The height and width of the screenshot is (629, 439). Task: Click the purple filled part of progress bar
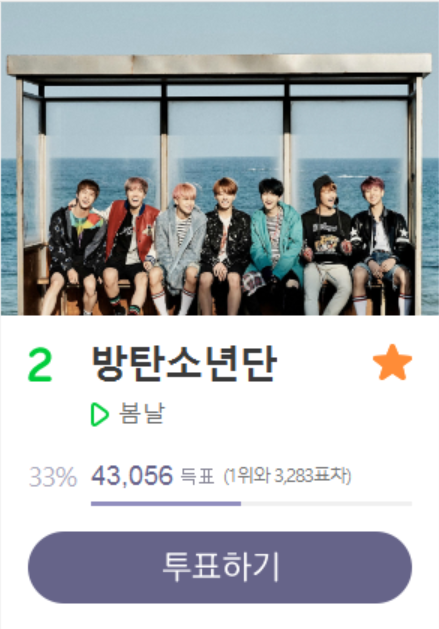[x=166, y=503]
